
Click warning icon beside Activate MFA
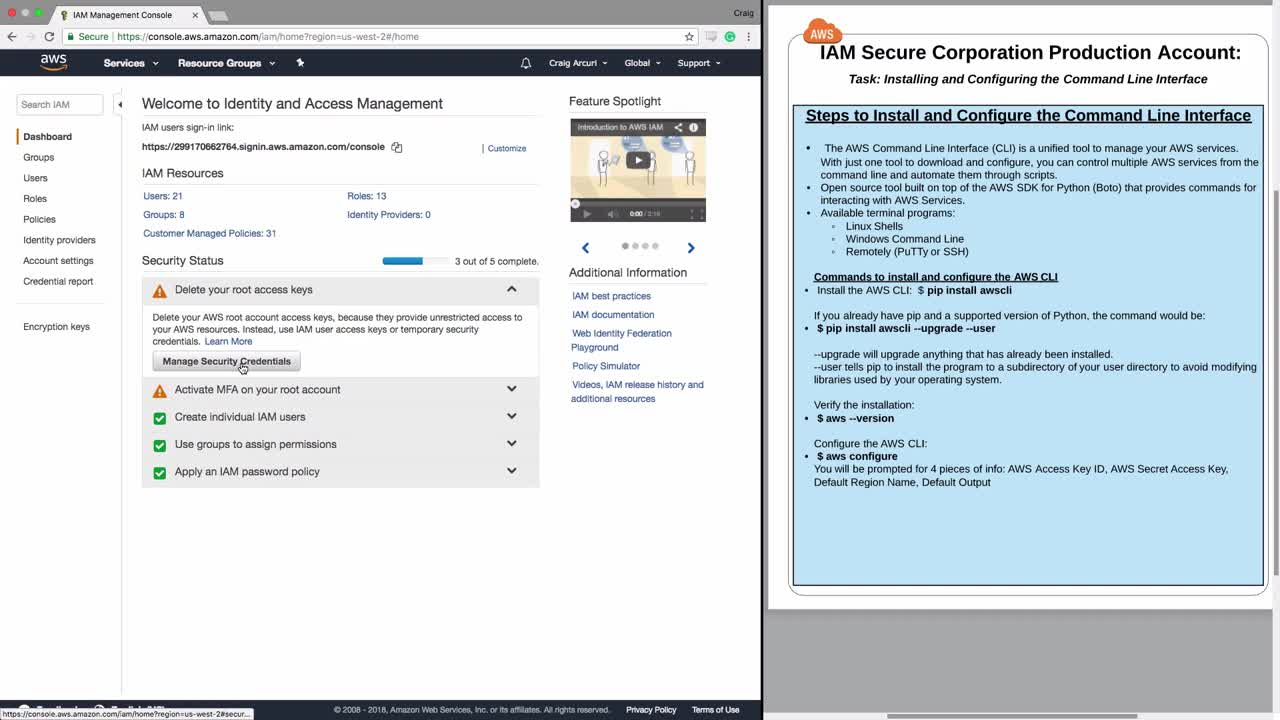pyautogui.click(x=160, y=391)
